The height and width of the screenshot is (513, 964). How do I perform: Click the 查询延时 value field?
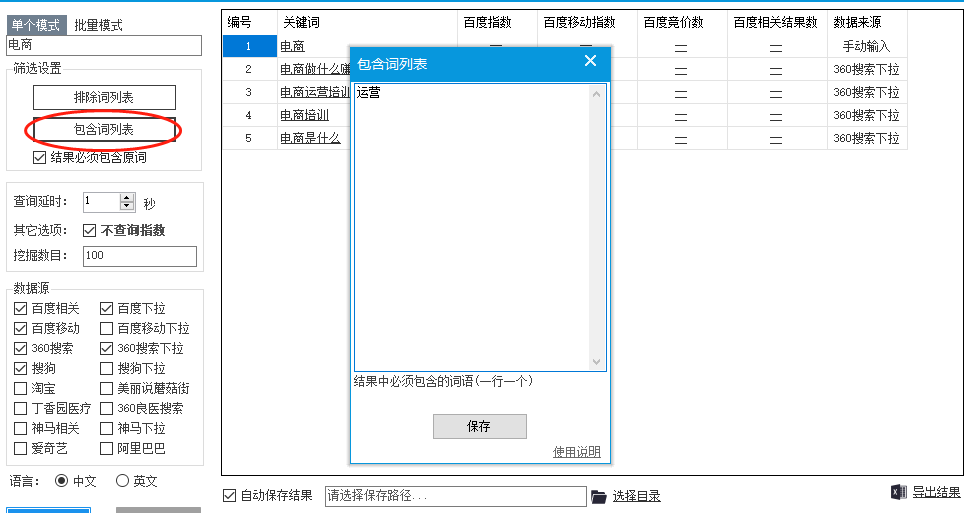click(101, 202)
